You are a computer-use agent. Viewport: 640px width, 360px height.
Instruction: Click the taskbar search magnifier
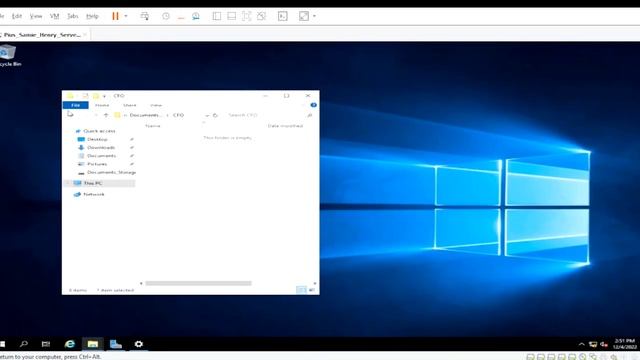pyautogui.click(x=24, y=344)
